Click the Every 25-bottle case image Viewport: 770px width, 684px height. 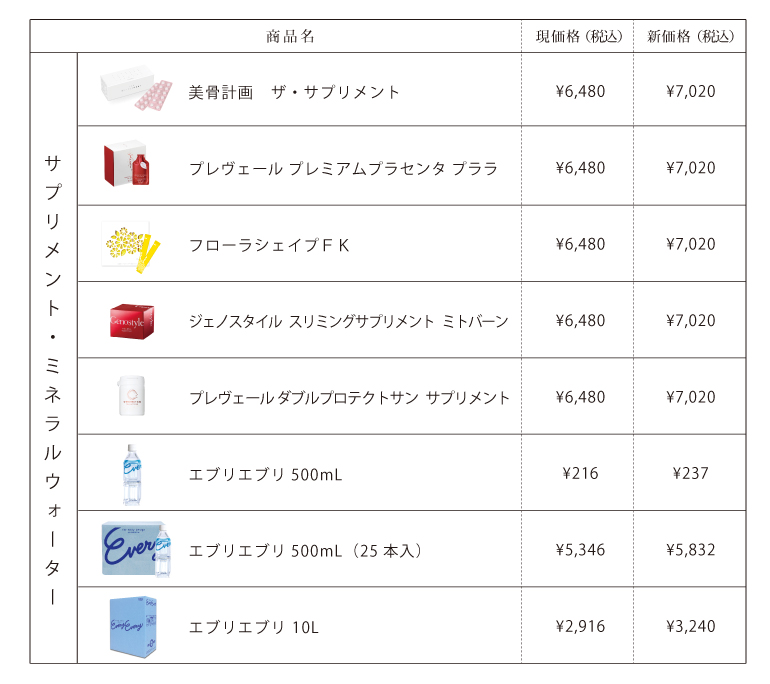coord(136,549)
